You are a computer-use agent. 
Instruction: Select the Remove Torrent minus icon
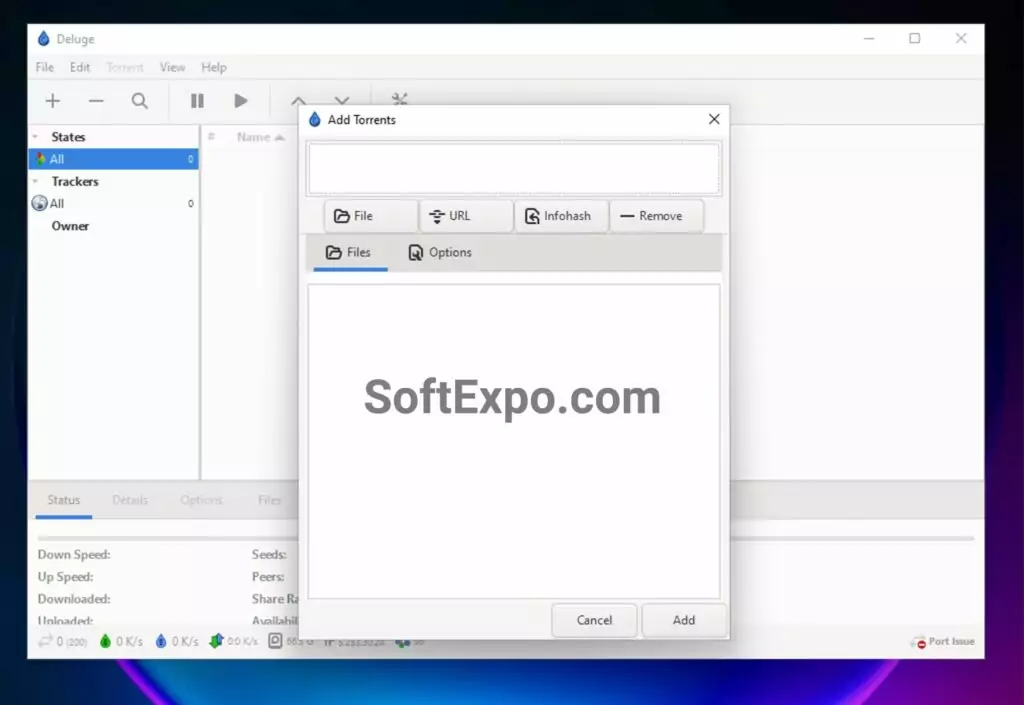click(x=96, y=100)
